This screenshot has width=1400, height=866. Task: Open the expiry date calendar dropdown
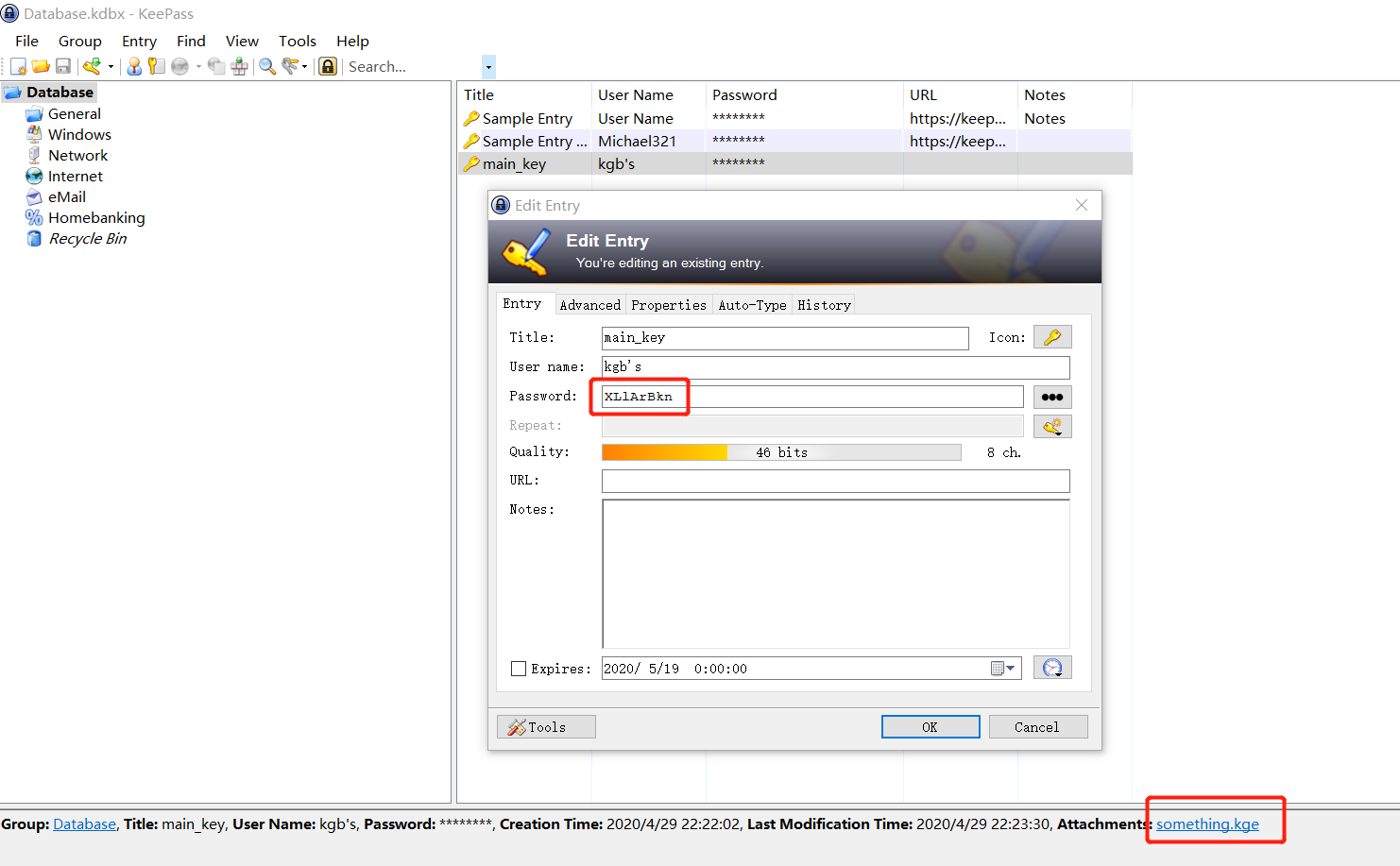(x=1003, y=669)
